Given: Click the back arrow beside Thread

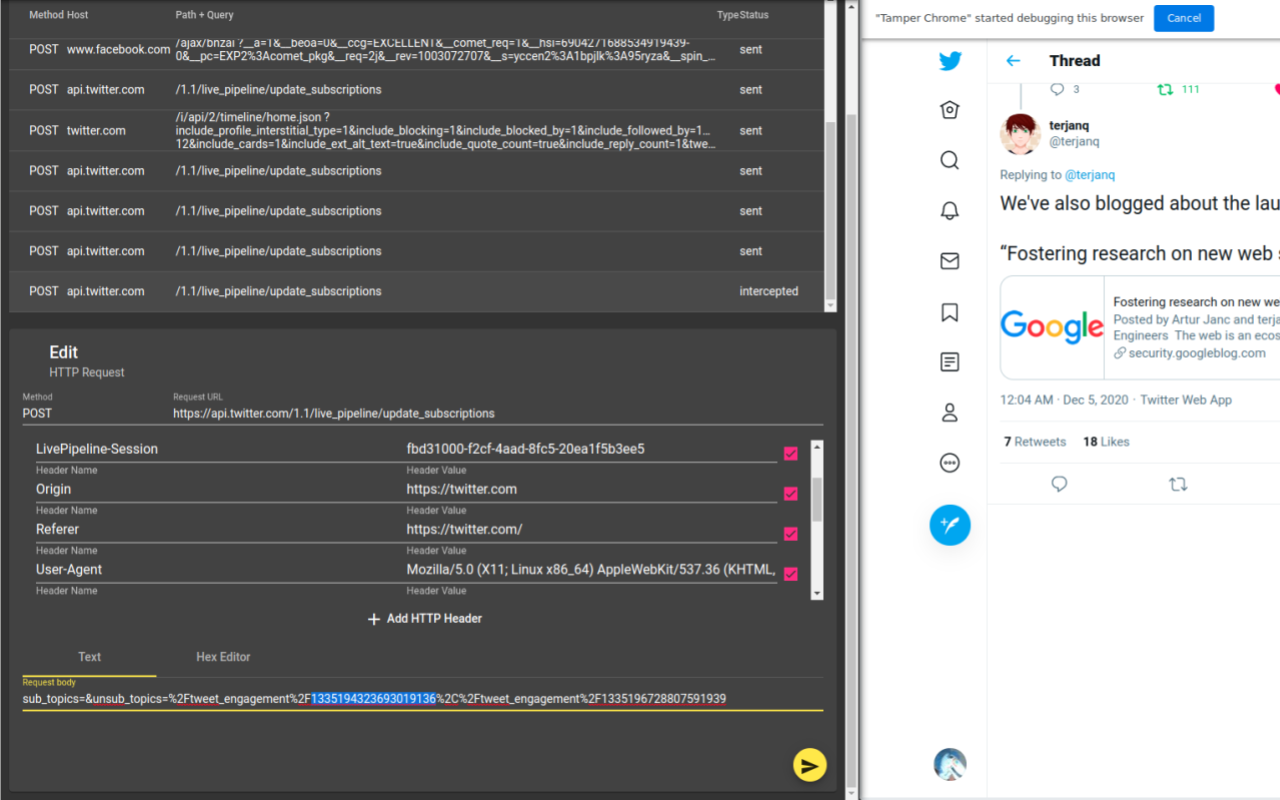Looking at the screenshot, I should (x=1013, y=61).
